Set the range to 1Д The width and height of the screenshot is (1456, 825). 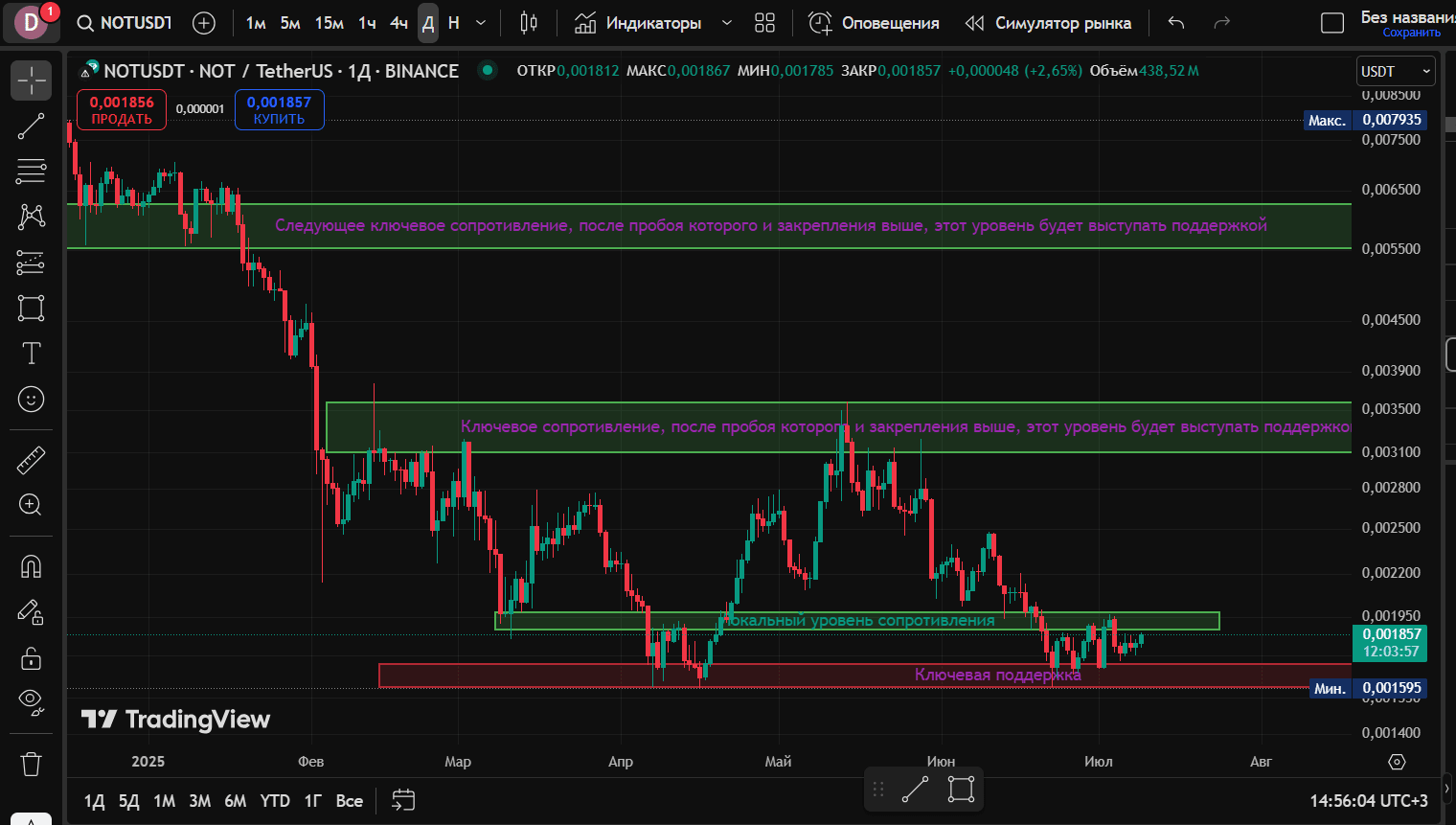tap(94, 800)
